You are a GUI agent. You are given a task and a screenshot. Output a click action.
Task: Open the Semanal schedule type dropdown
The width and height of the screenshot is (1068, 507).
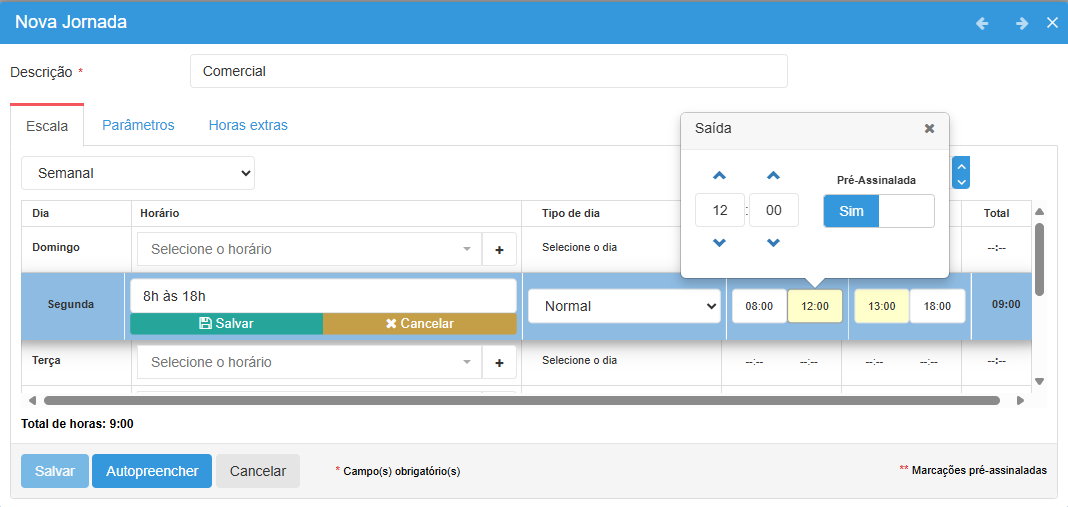pyautogui.click(x=138, y=173)
